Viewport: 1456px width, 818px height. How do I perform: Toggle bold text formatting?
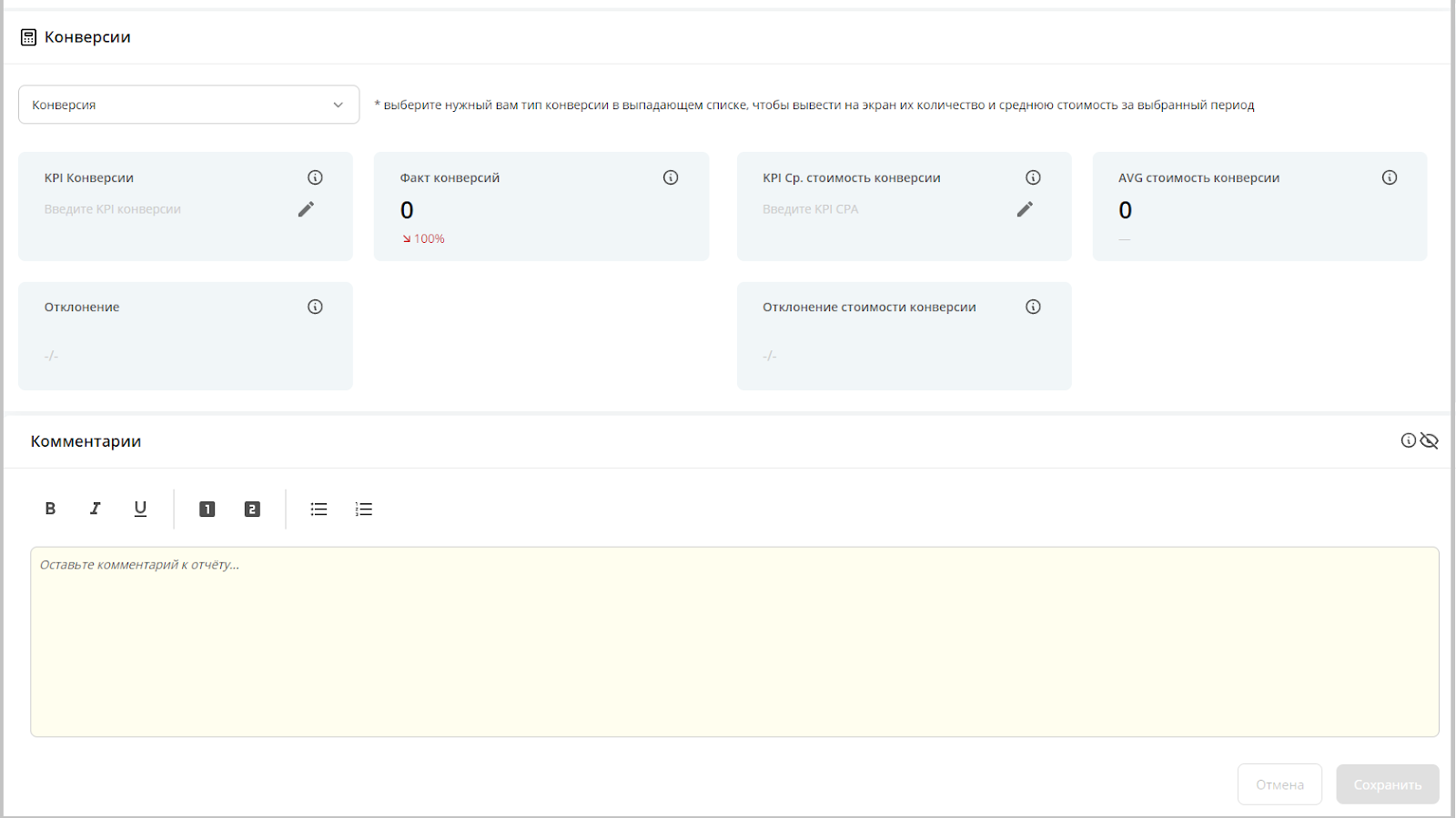[x=50, y=509]
